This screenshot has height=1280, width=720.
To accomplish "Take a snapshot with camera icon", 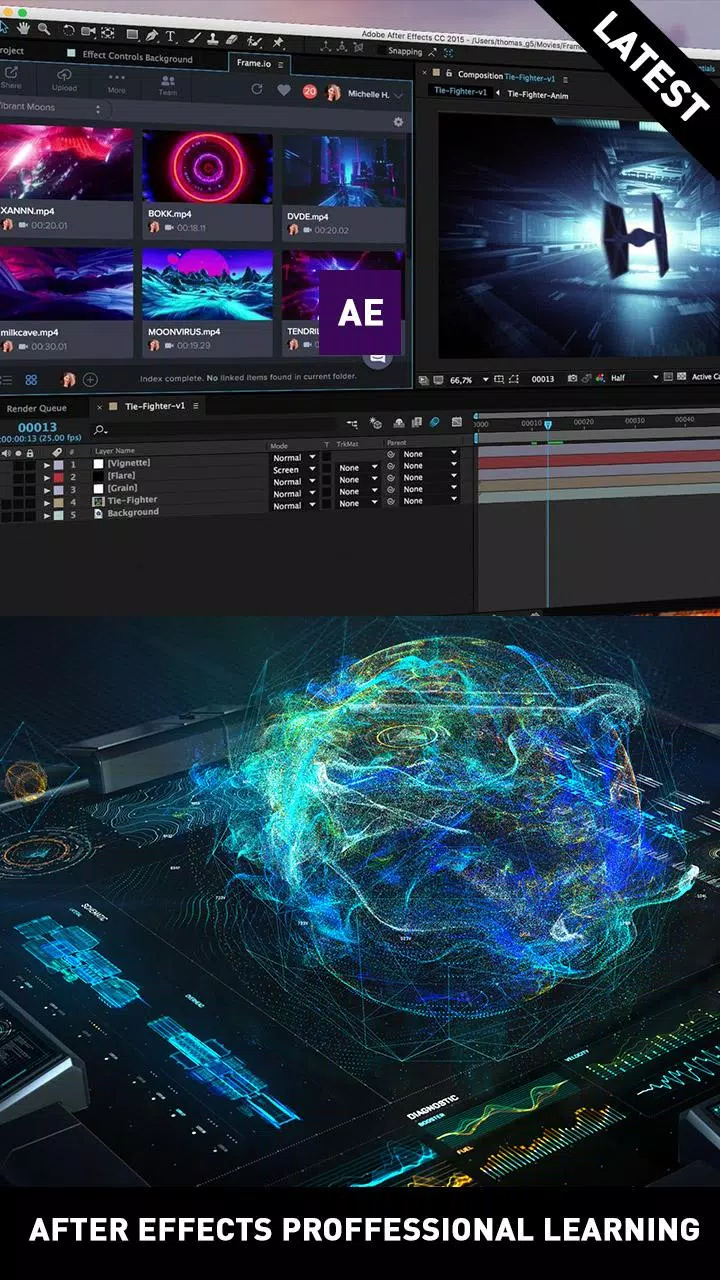I will [x=572, y=379].
